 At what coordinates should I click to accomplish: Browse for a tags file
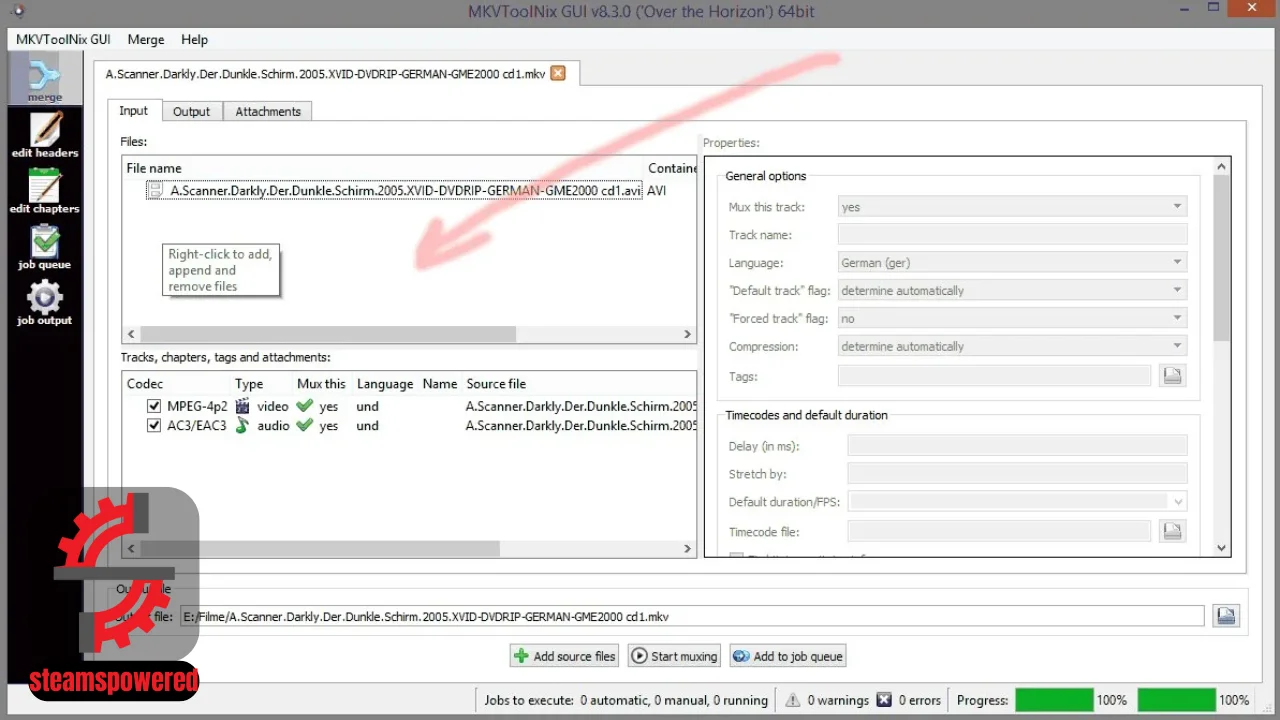1172,375
